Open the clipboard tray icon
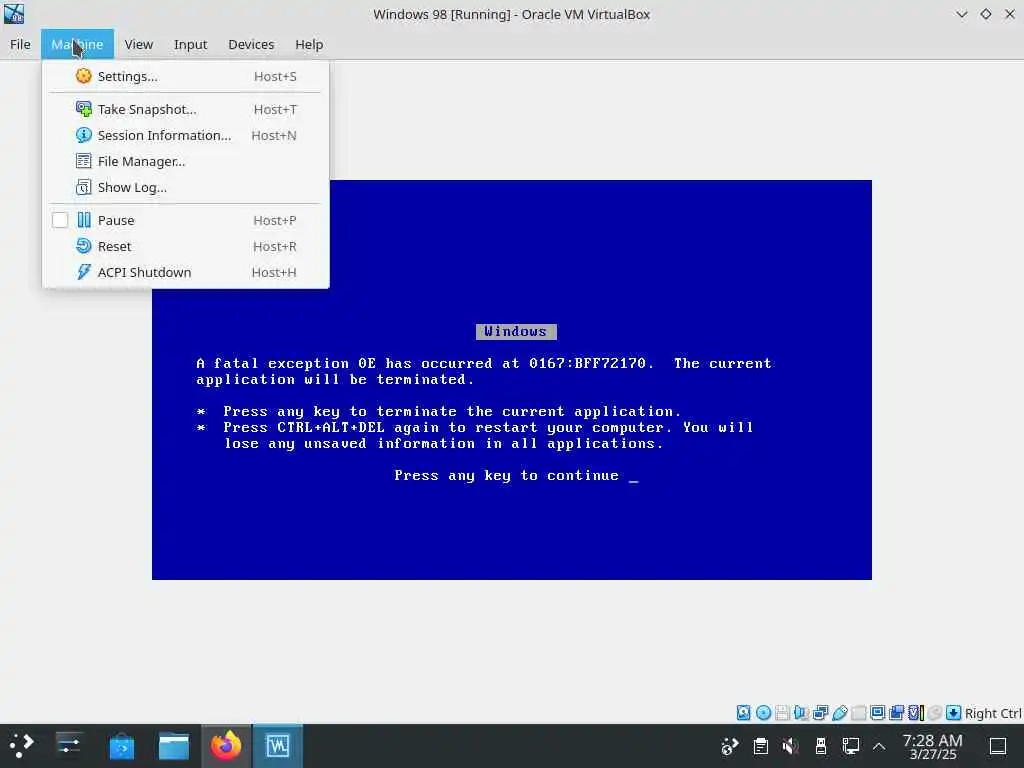The image size is (1024, 768). pyautogui.click(x=761, y=746)
